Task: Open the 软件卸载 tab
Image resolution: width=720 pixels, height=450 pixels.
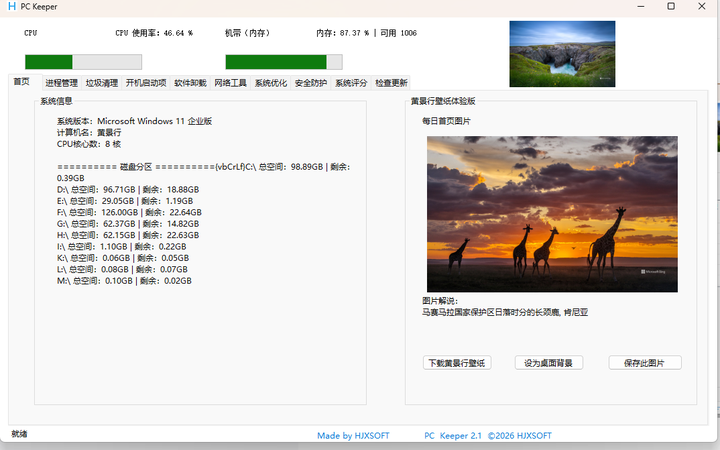Action: tap(190, 83)
